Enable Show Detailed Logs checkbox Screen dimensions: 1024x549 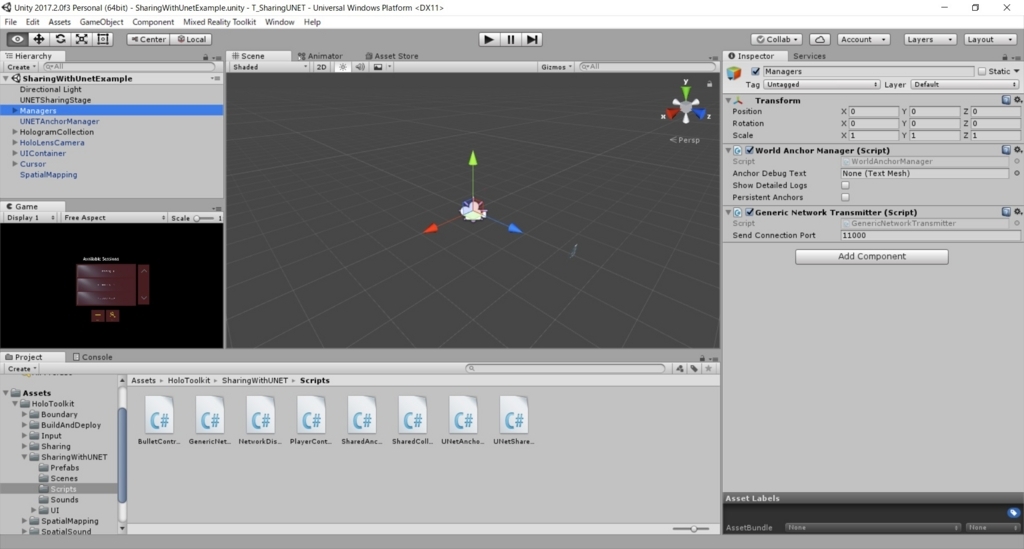pyautogui.click(x=845, y=185)
